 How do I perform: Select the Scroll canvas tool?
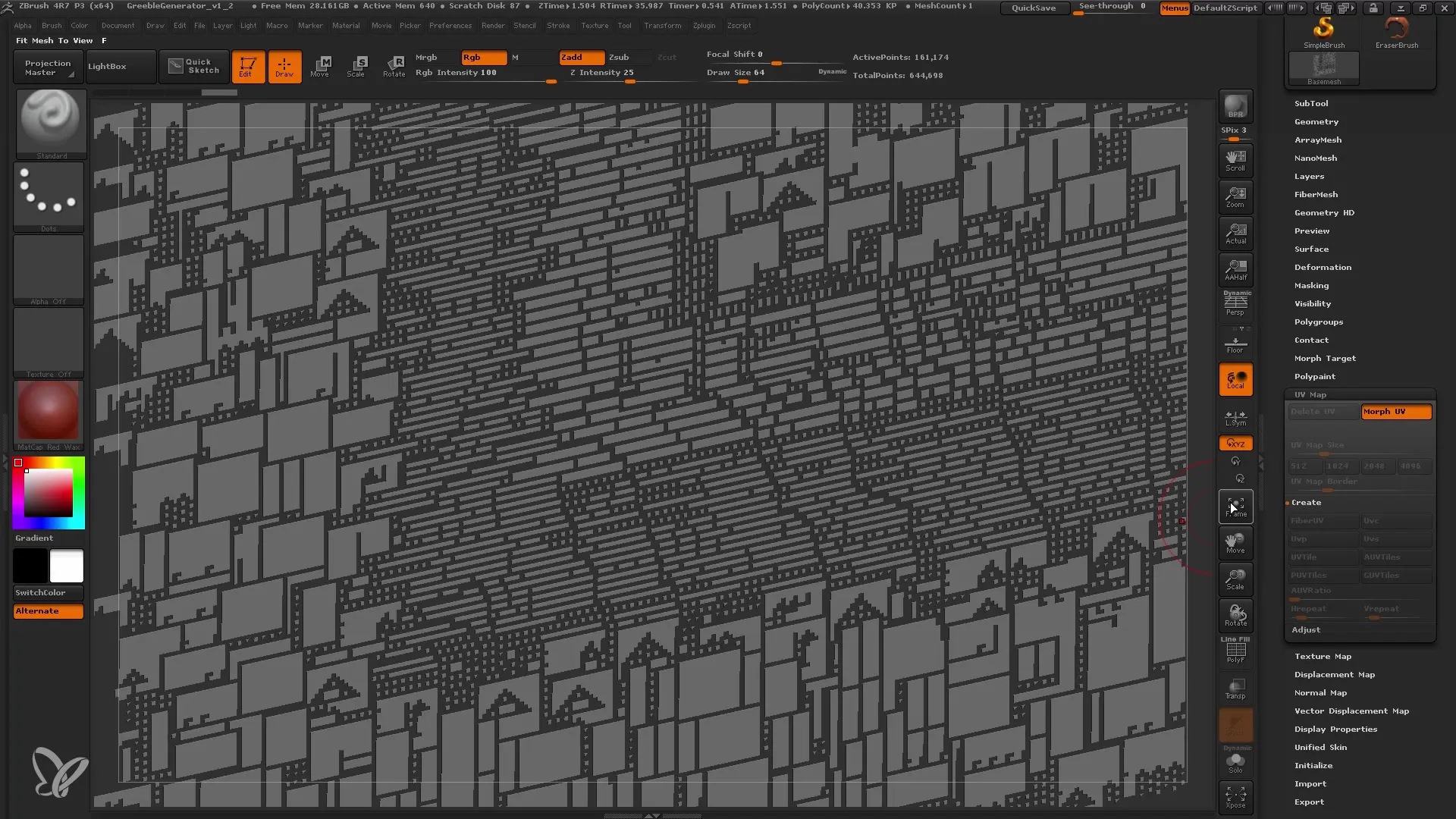1235,160
